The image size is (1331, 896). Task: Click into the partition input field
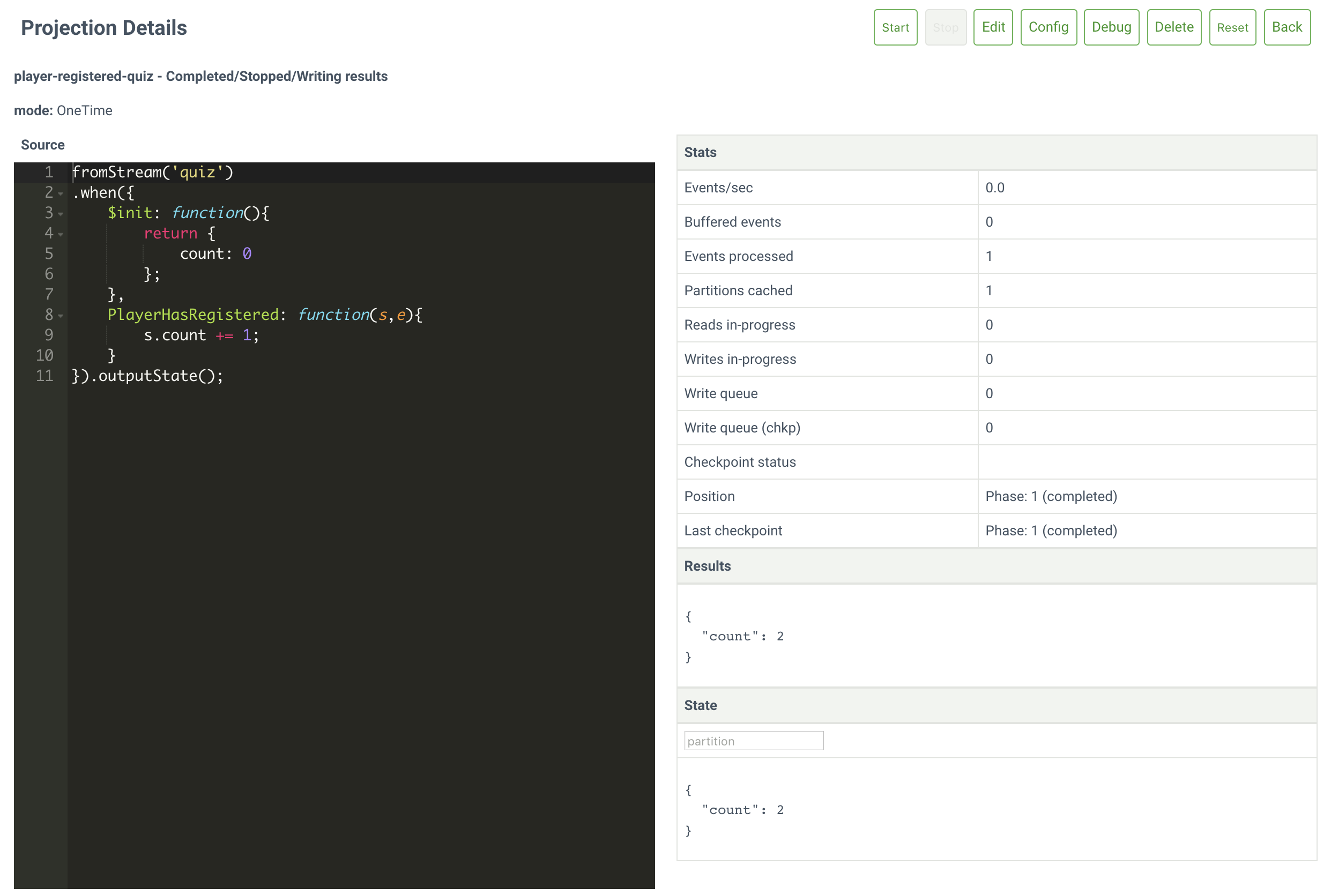click(x=753, y=741)
